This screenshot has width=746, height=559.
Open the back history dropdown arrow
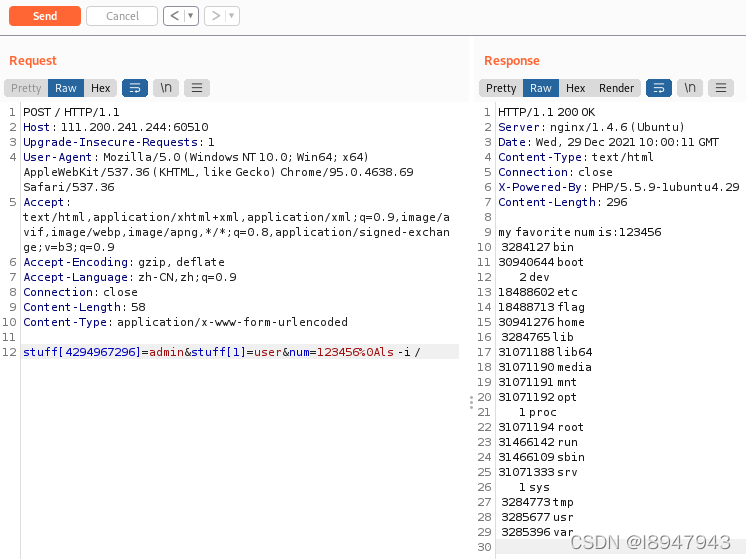[191, 16]
